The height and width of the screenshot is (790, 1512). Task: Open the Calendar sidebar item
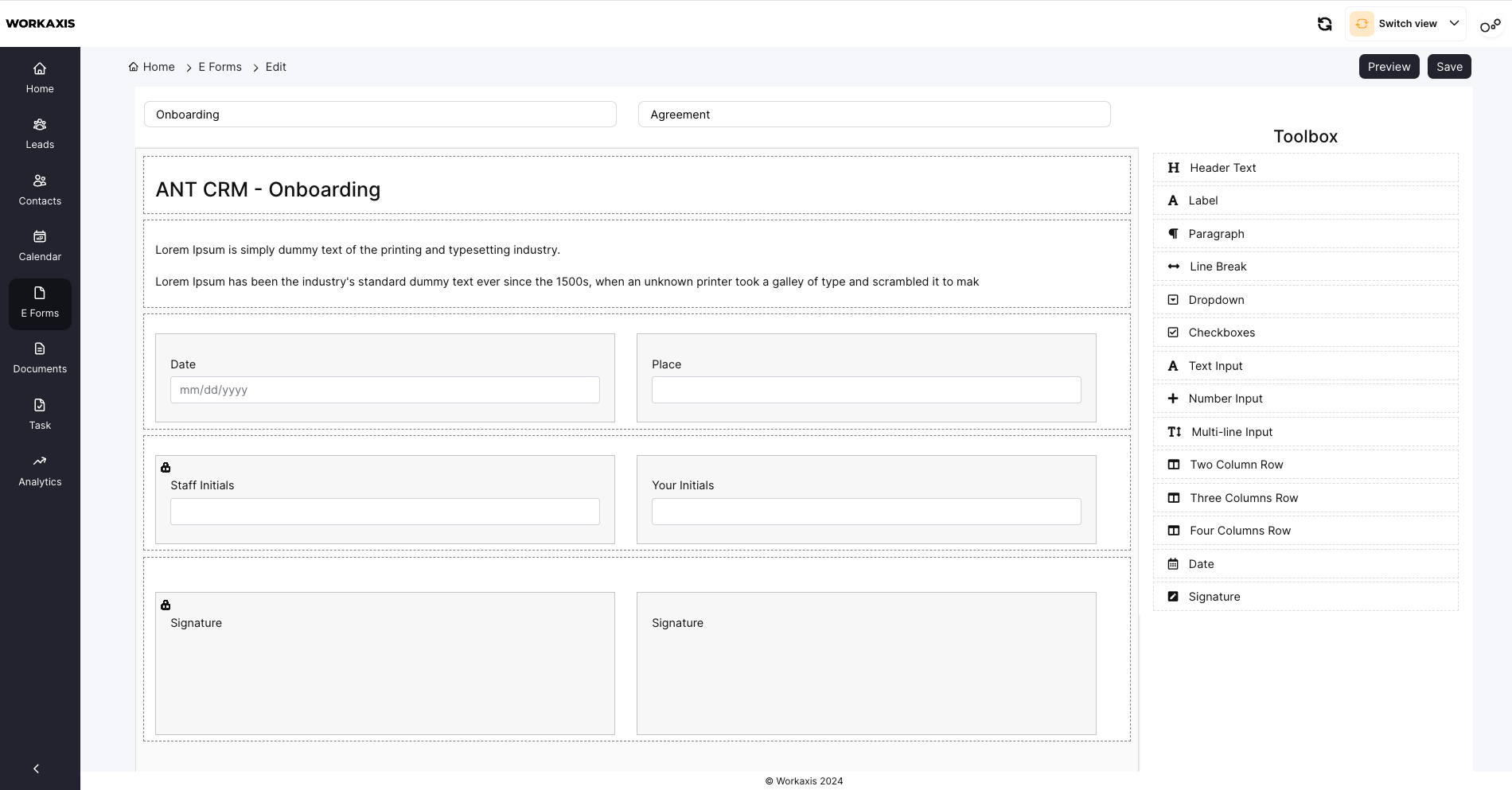point(40,246)
